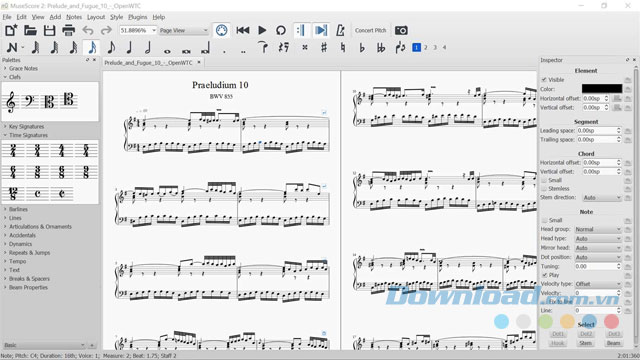Screen dimensions: 640x360
Task: Switch to voice 4
Action: point(444,47)
